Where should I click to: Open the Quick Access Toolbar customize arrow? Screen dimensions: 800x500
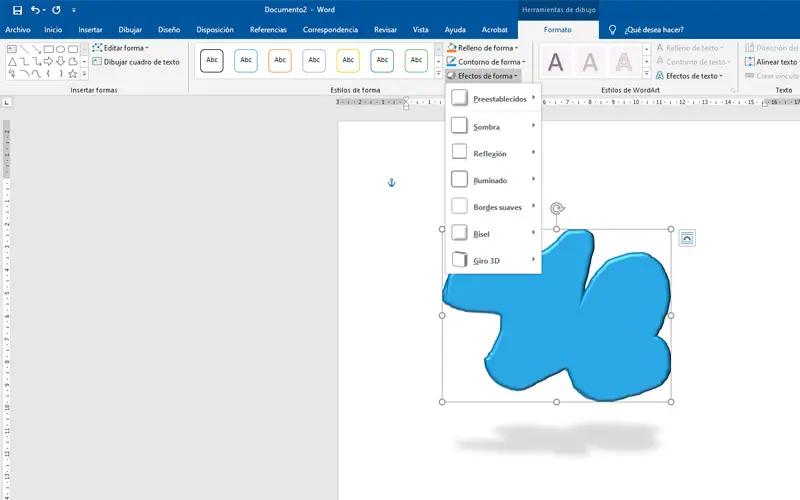74,10
